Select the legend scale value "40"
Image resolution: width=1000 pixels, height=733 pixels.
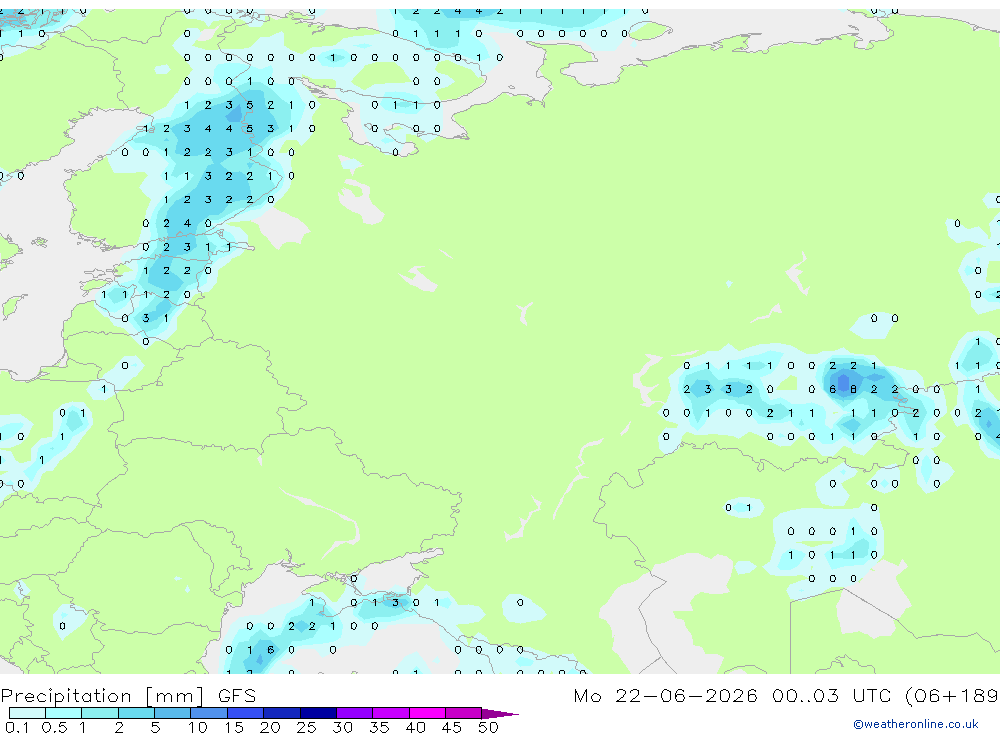pos(416,727)
